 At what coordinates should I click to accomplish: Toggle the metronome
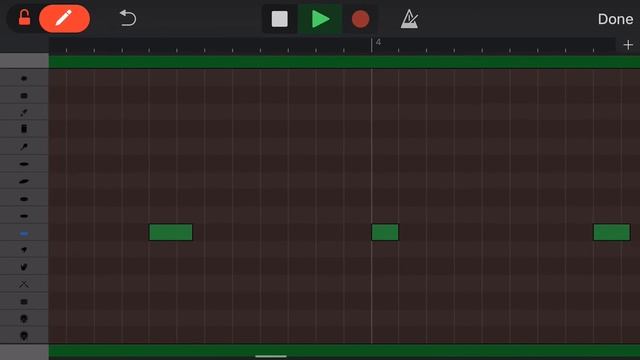point(409,19)
